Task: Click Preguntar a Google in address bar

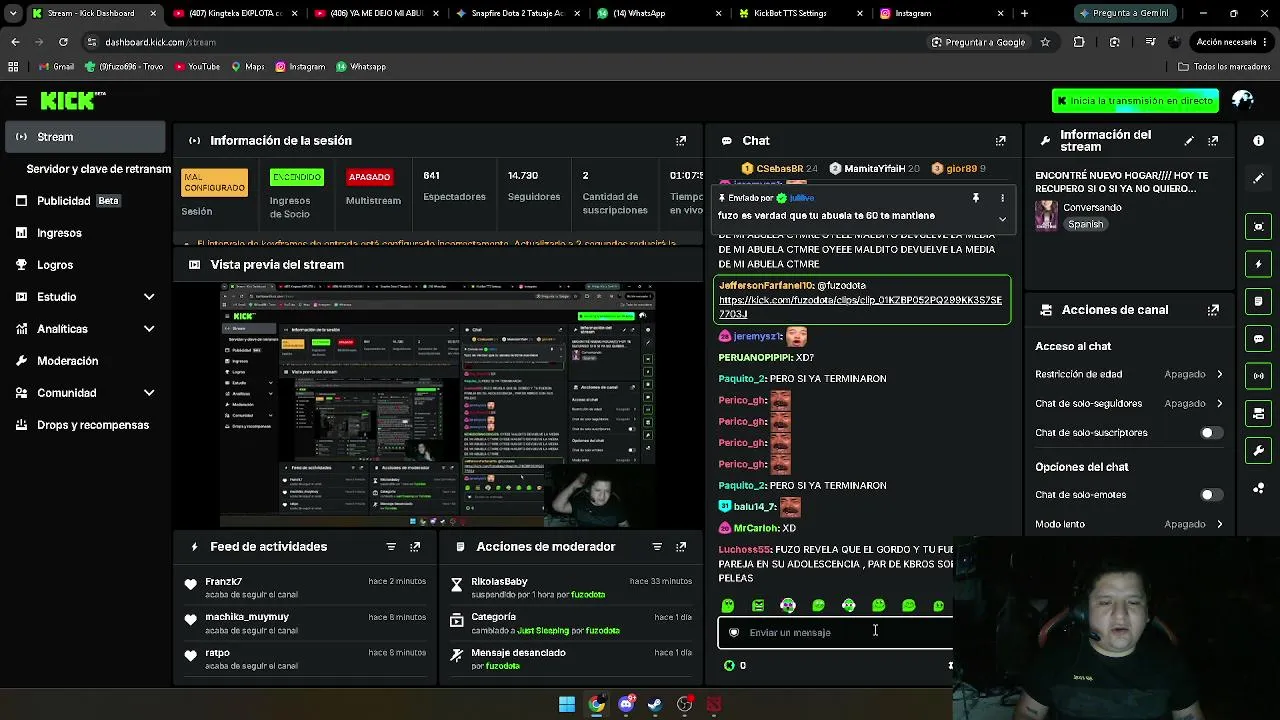Action: pyautogui.click(x=979, y=42)
